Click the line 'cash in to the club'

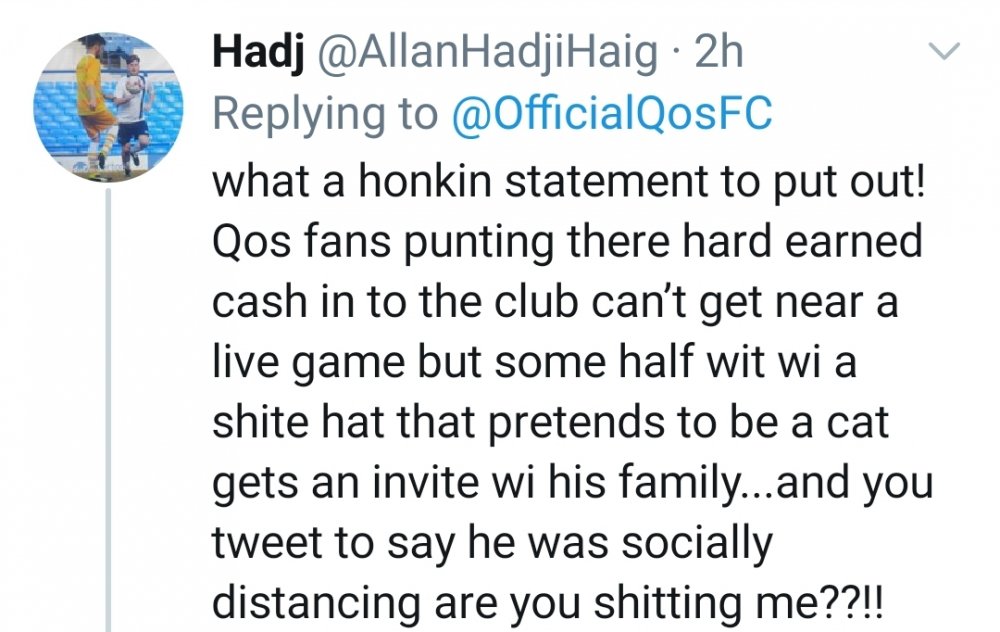(x=555, y=303)
